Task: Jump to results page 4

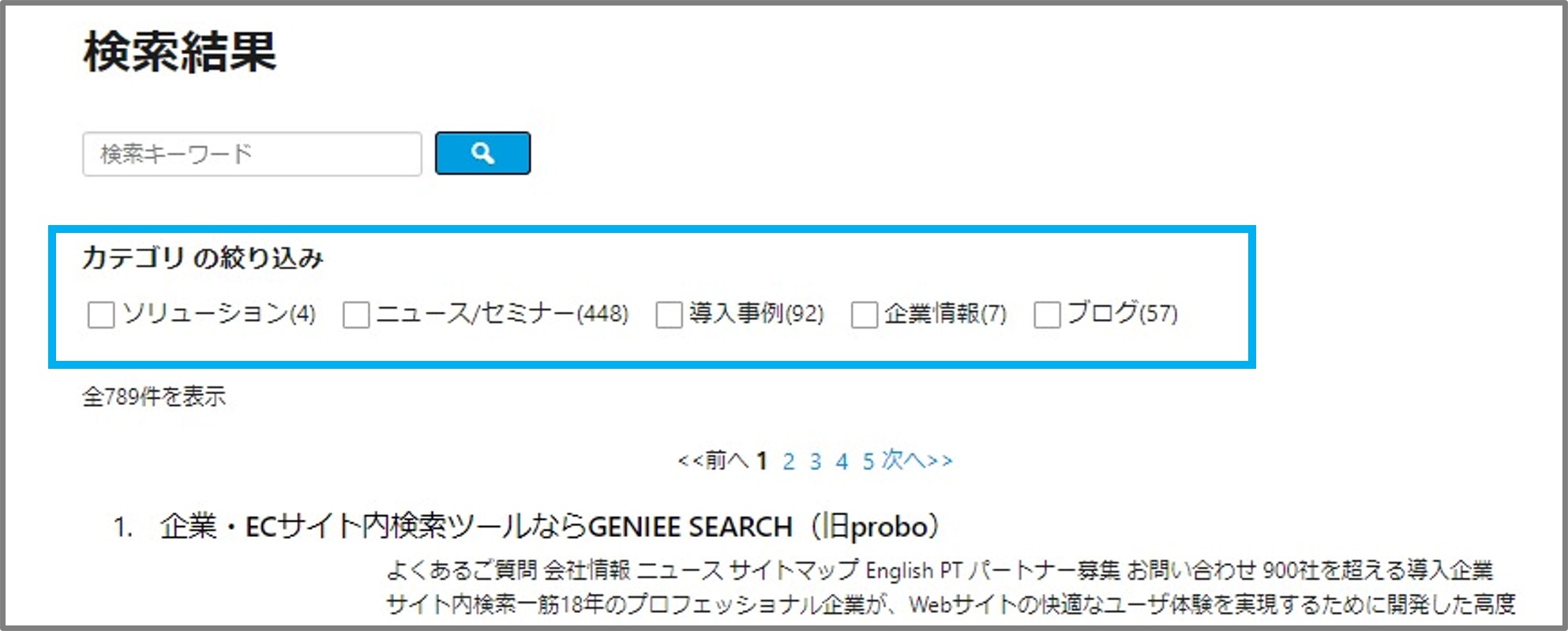Action: pos(842,461)
